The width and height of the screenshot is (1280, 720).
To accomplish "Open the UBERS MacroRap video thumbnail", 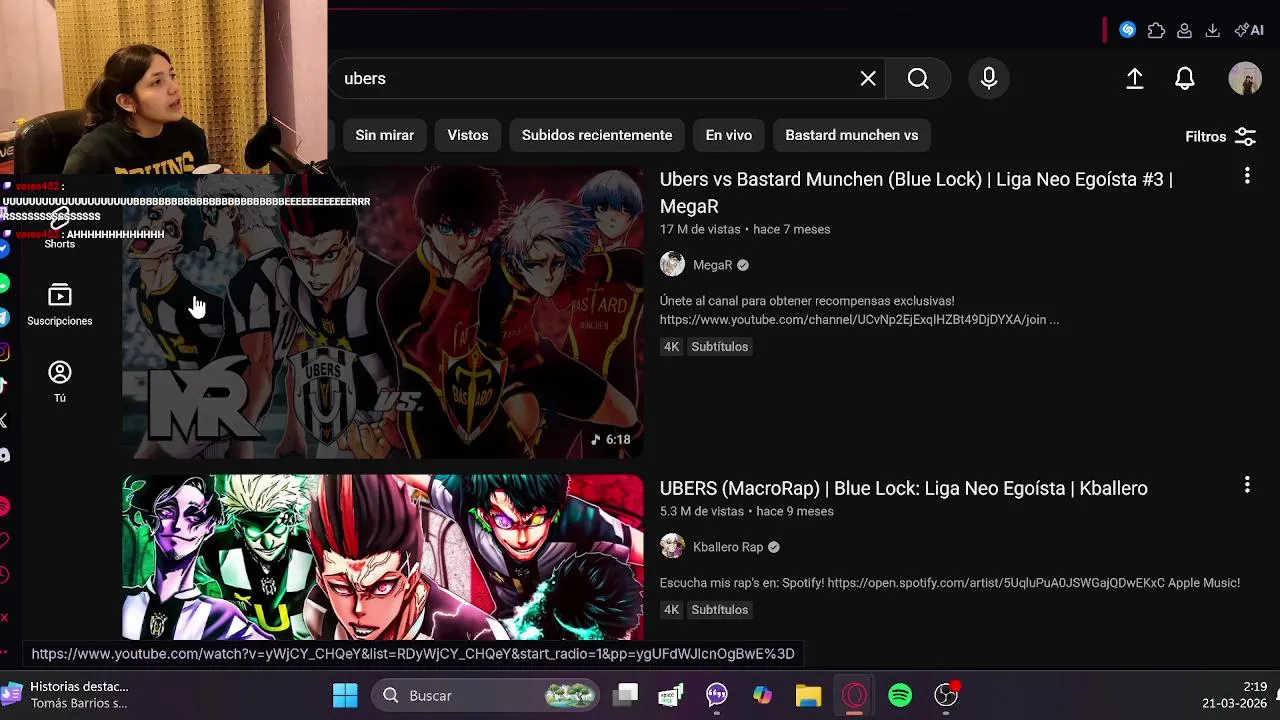I will pyautogui.click(x=383, y=557).
